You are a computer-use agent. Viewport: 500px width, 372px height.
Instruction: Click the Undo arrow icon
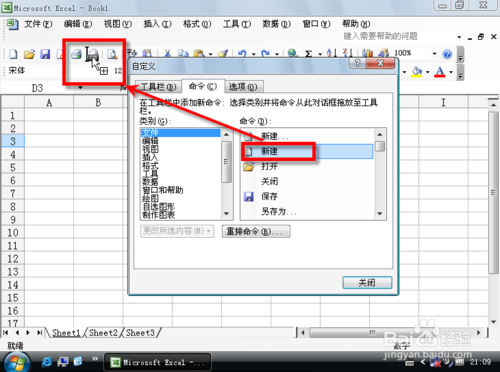(242, 53)
